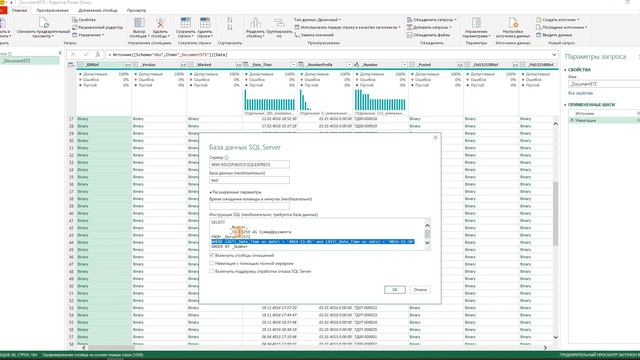Click the Group By (Группировать по) icon

click(x=280, y=23)
